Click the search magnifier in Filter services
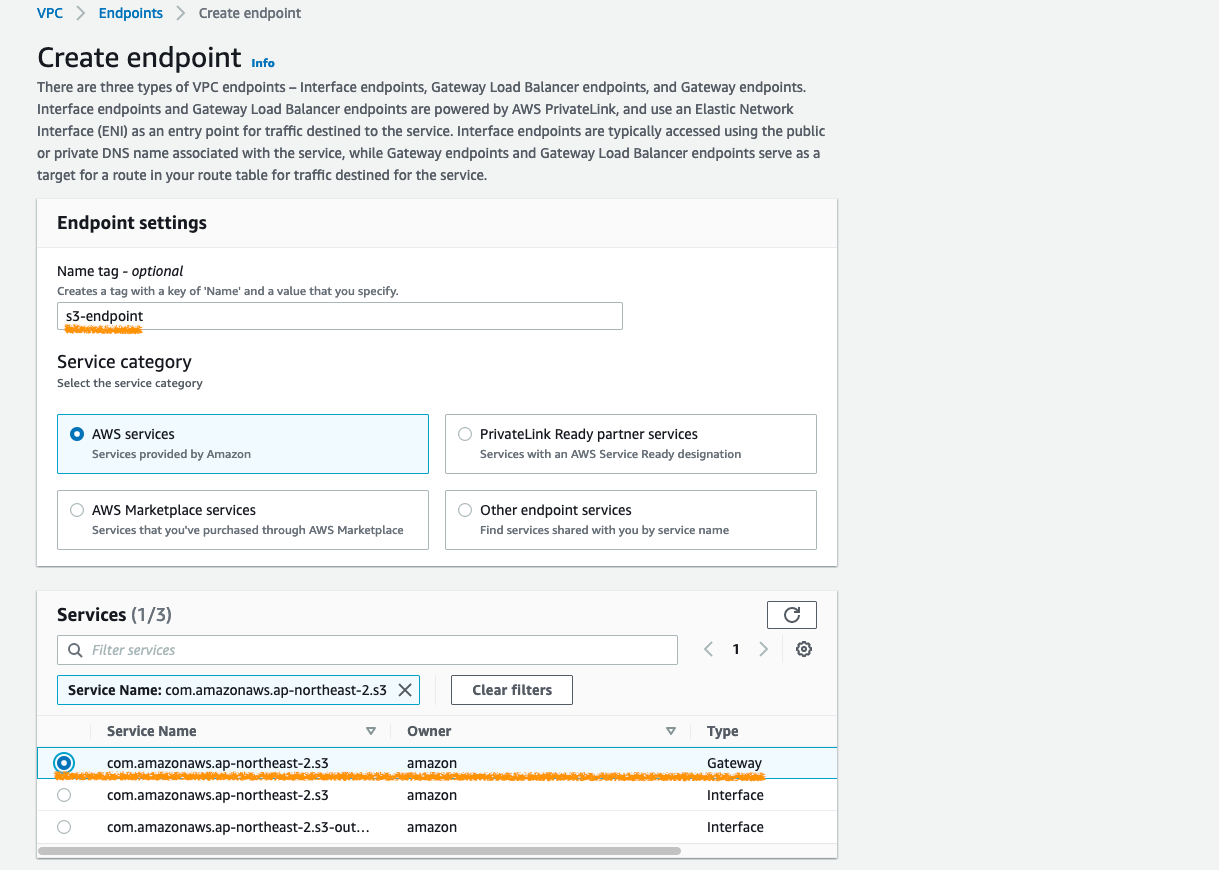 point(75,650)
